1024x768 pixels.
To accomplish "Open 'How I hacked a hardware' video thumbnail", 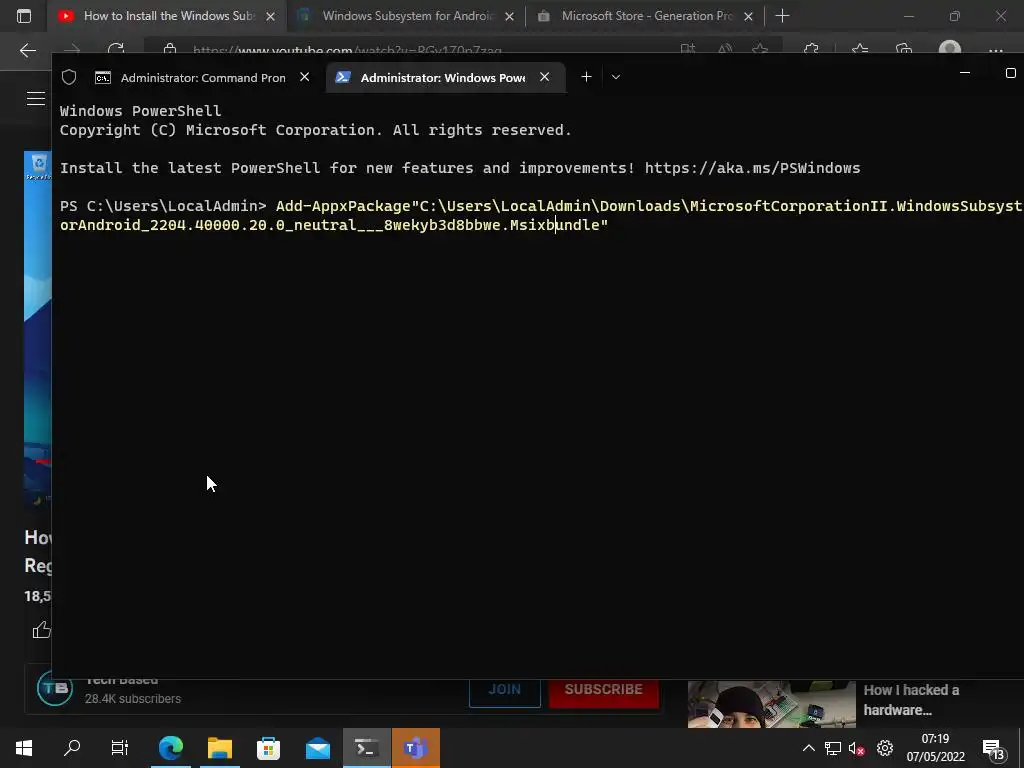I will click(771, 704).
